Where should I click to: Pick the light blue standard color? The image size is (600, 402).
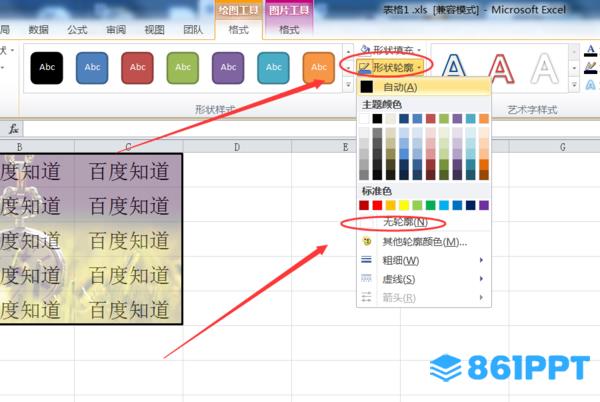click(x=444, y=205)
